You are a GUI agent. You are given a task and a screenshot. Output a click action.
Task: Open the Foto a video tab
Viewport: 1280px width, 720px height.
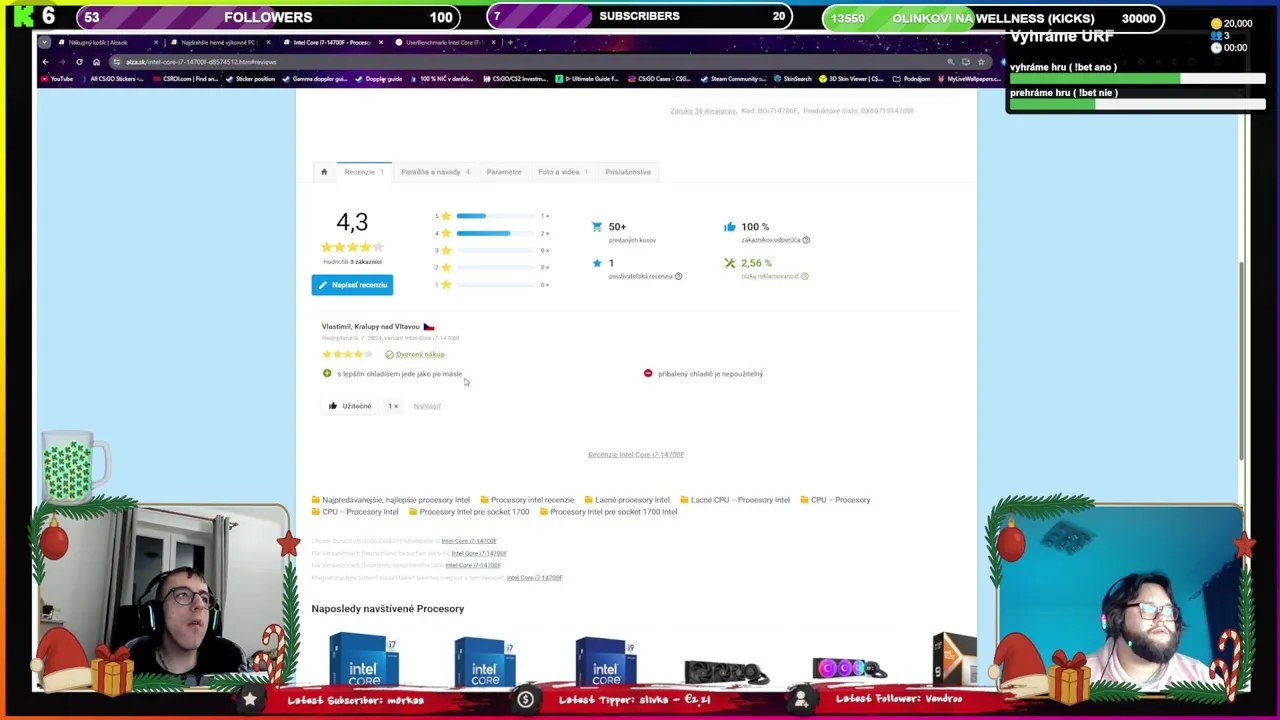563,172
